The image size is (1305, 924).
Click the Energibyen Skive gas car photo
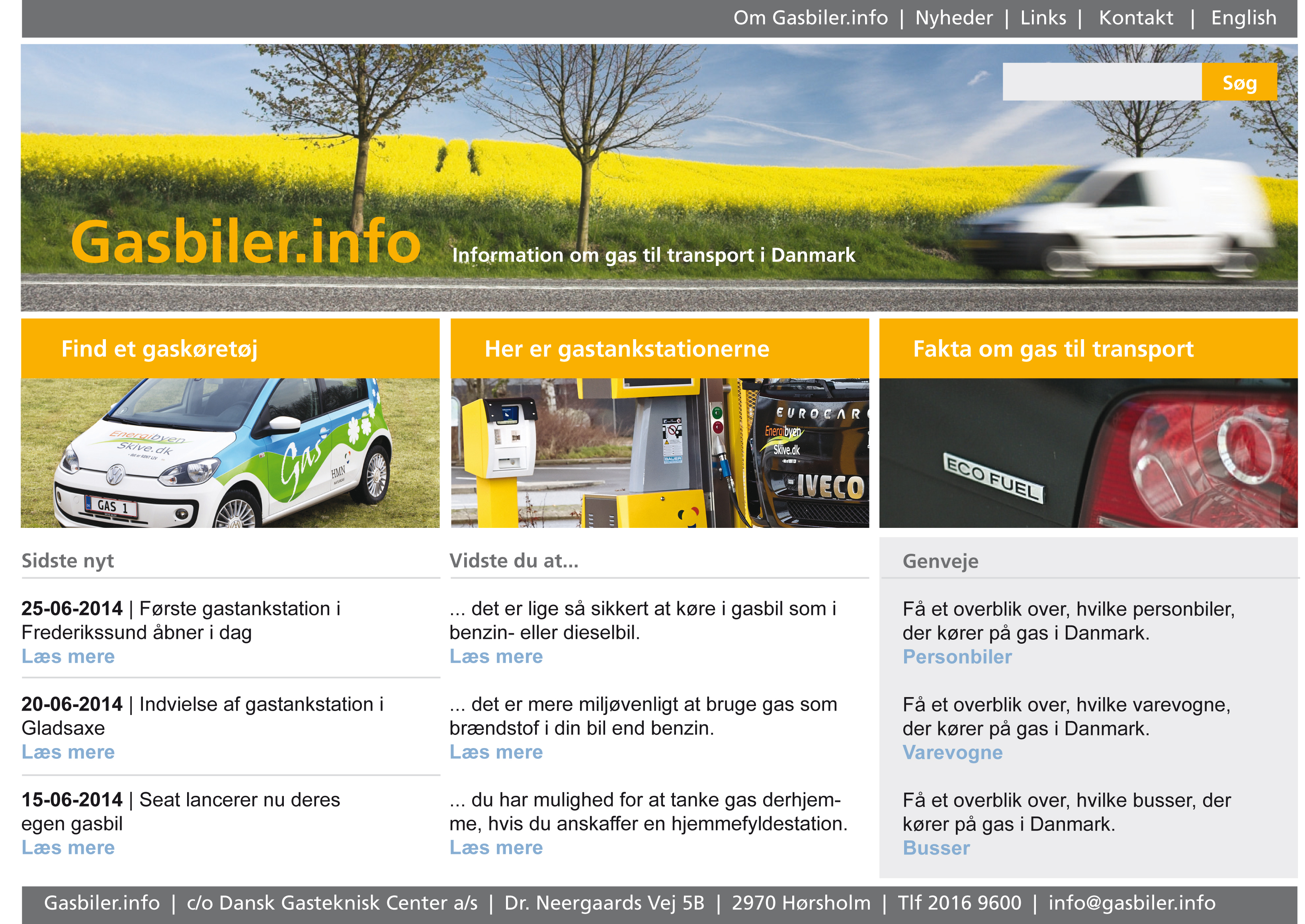[230, 453]
